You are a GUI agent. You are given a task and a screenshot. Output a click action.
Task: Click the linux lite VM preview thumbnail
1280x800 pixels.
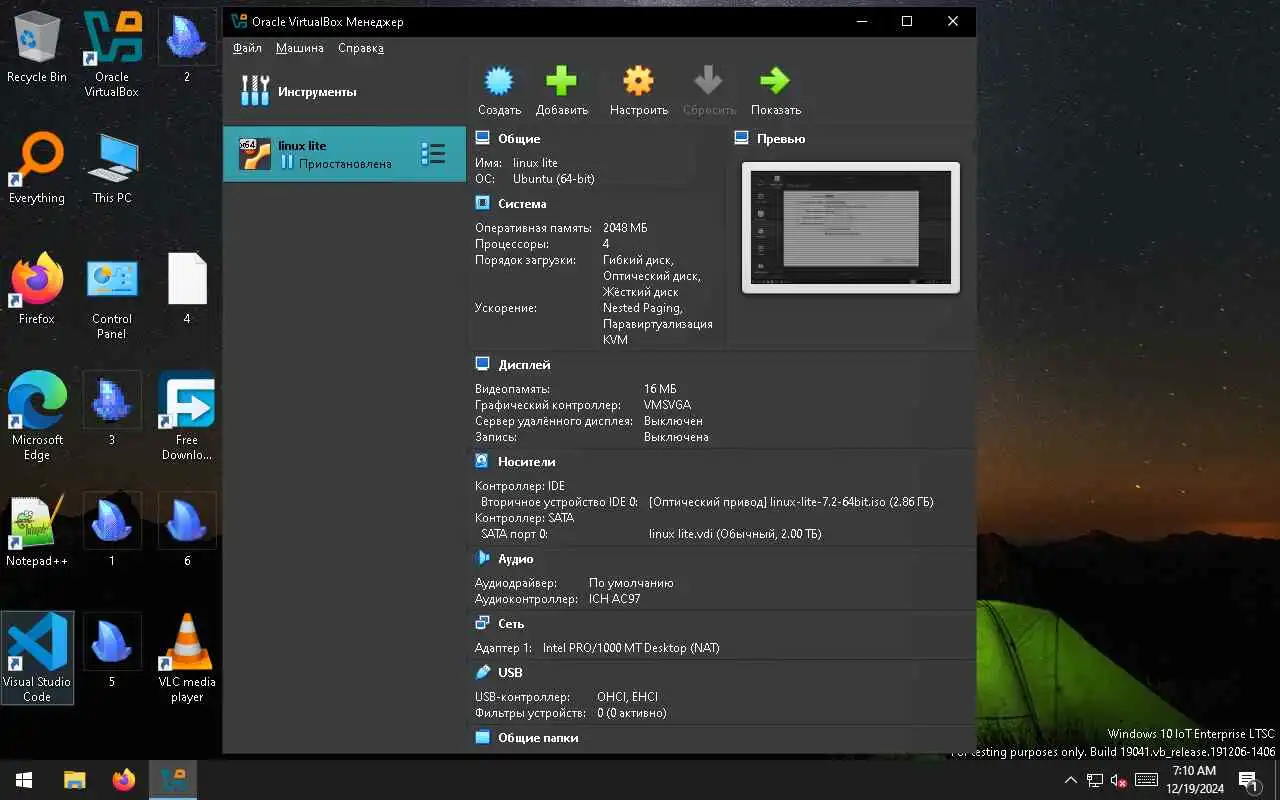click(x=851, y=228)
